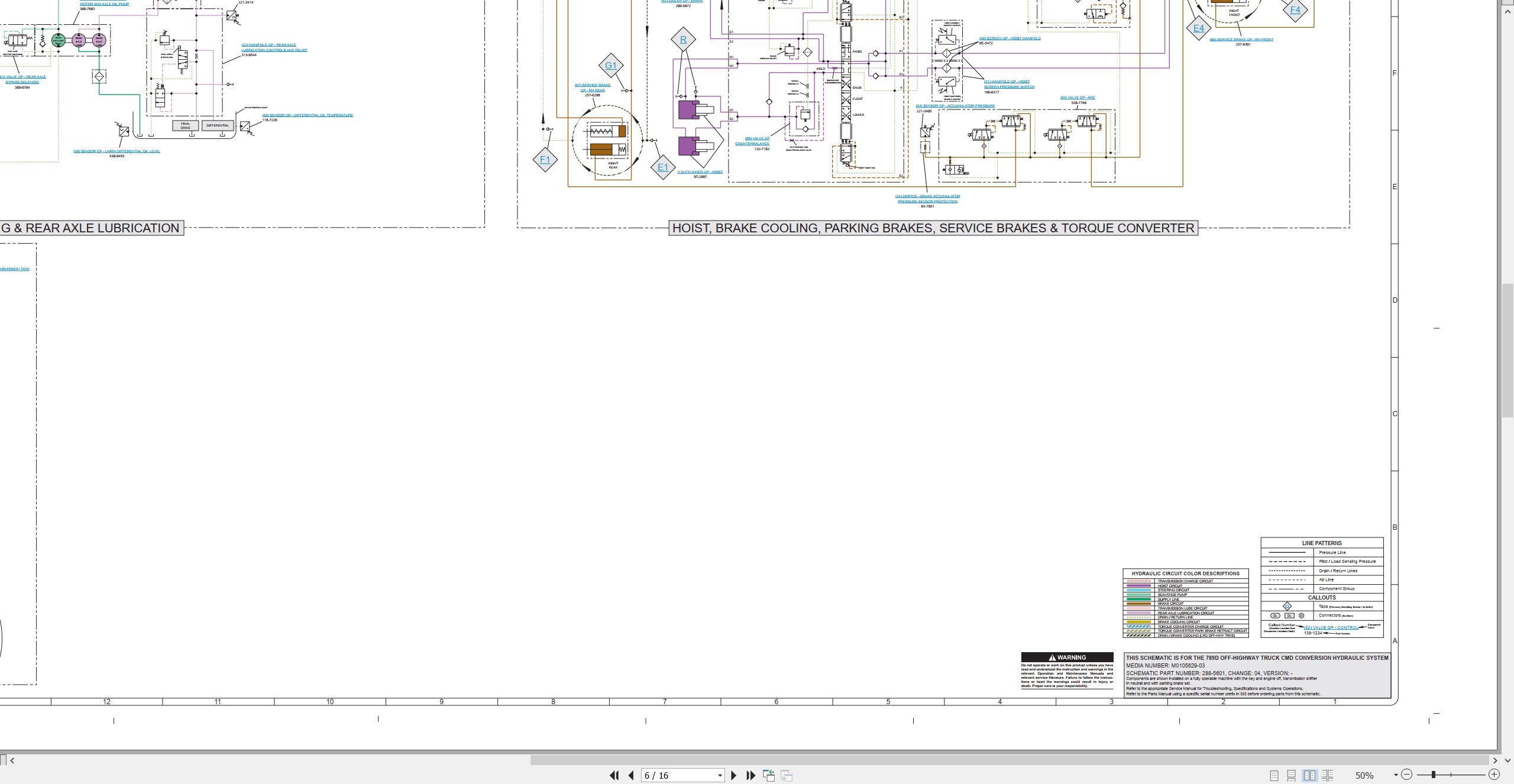The image size is (1514, 784).
Task: Switch to continuous page layout
Action: point(1292,775)
